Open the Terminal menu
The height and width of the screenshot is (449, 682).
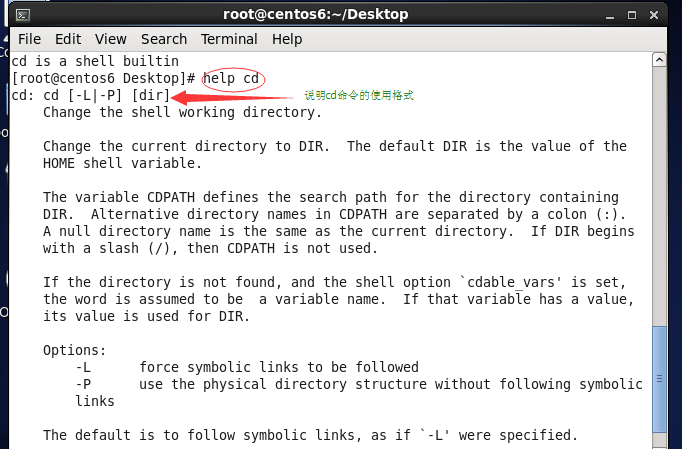pos(229,39)
